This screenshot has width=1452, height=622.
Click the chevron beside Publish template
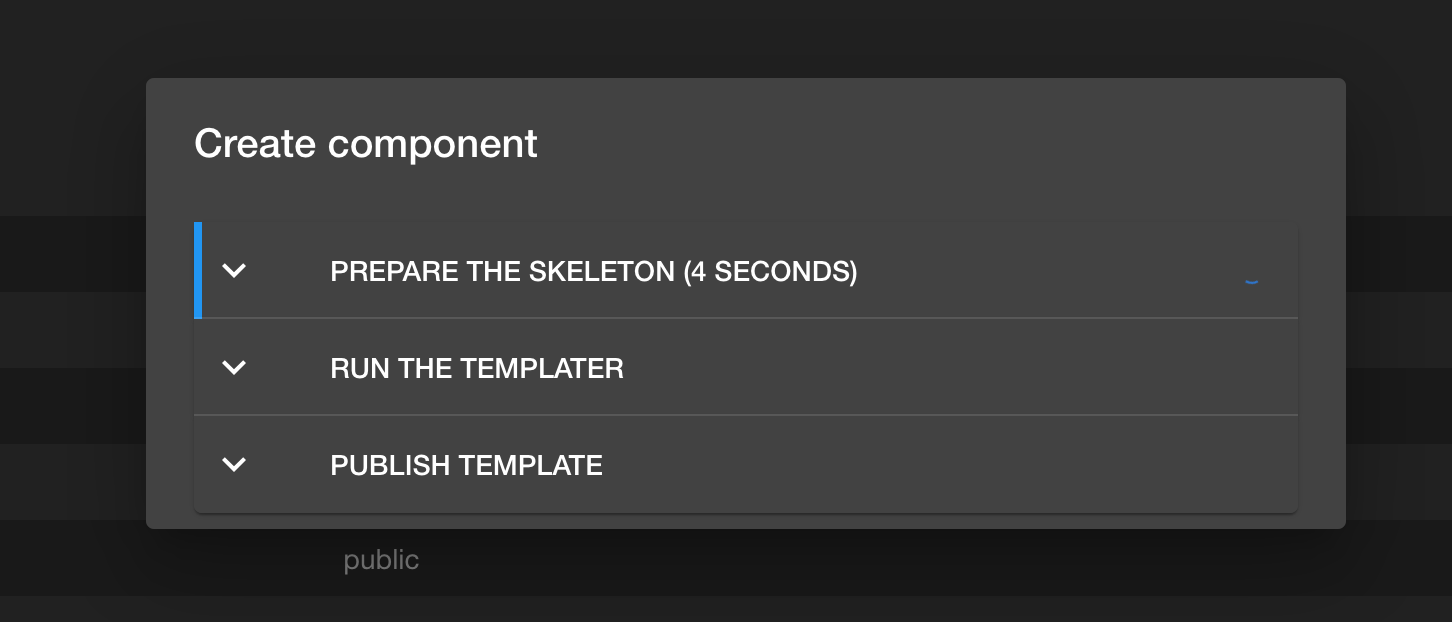coord(234,464)
